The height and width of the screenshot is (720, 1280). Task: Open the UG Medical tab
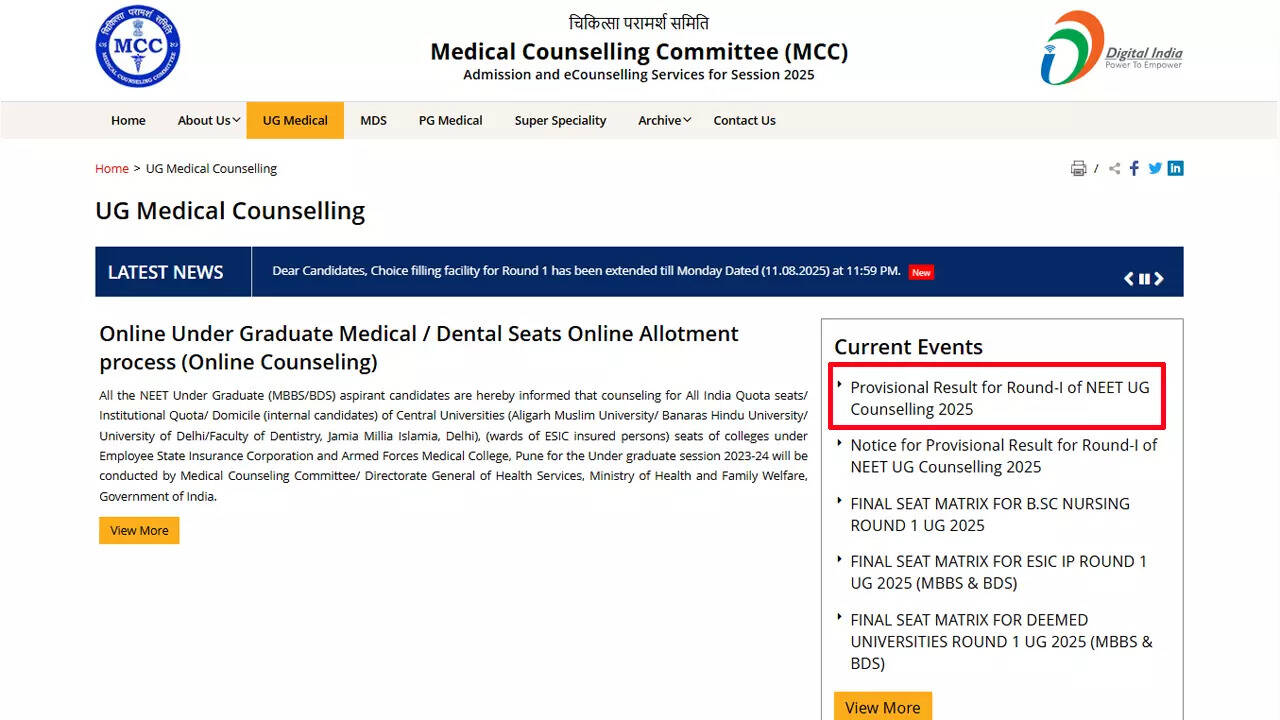295,120
